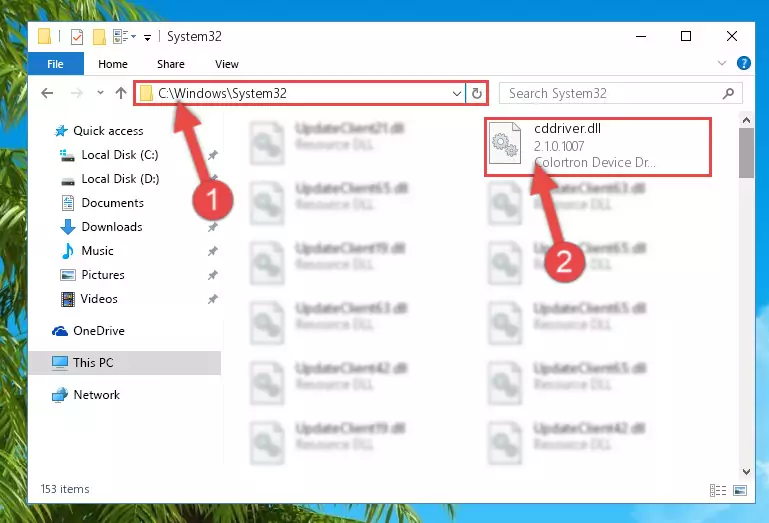Screen dimensions: 769x523
Task: Click the Quick access star icon
Action: tap(61, 131)
